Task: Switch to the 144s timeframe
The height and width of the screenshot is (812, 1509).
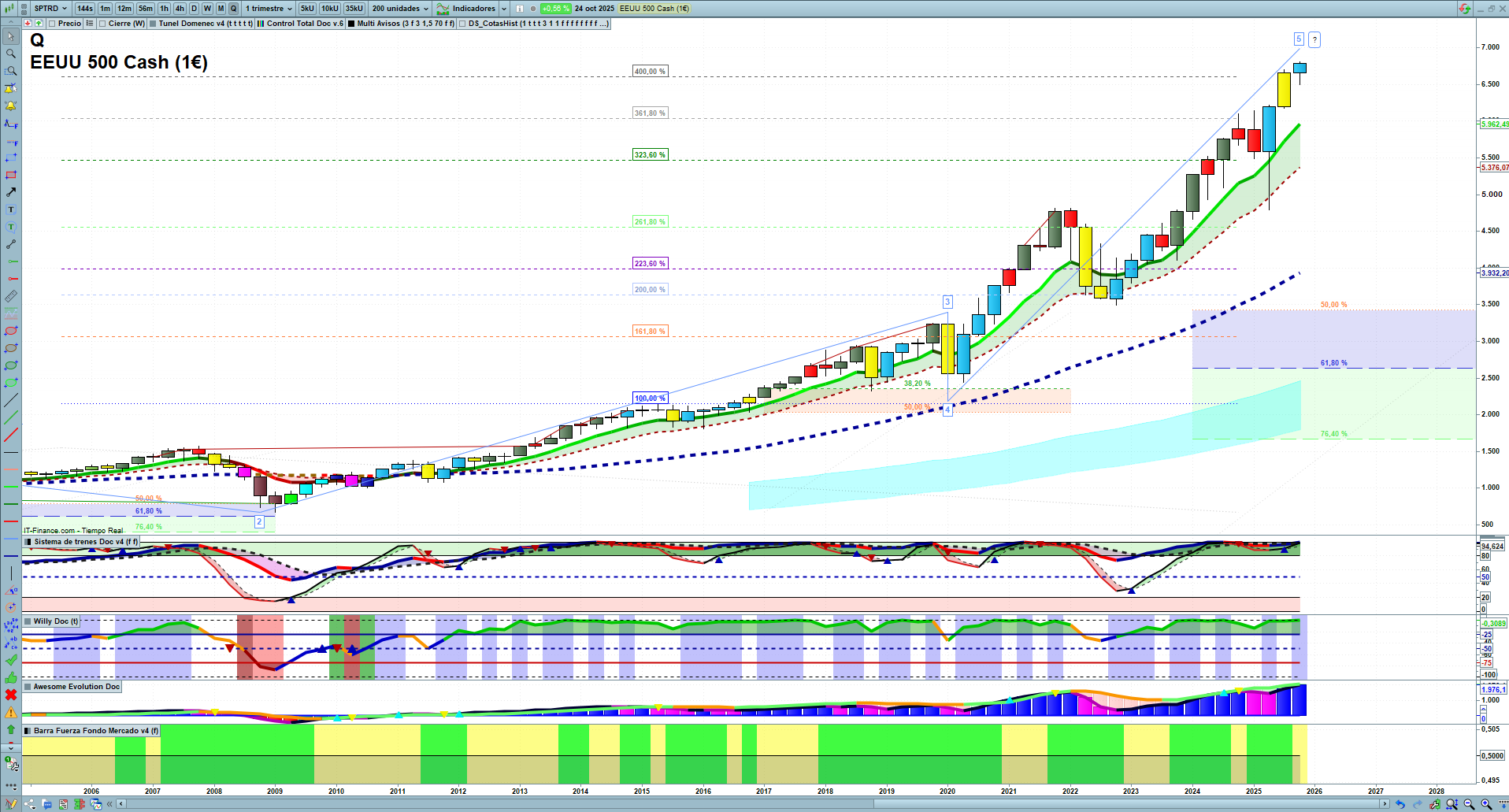Action: pyautogui.click(x=85, y=9)
